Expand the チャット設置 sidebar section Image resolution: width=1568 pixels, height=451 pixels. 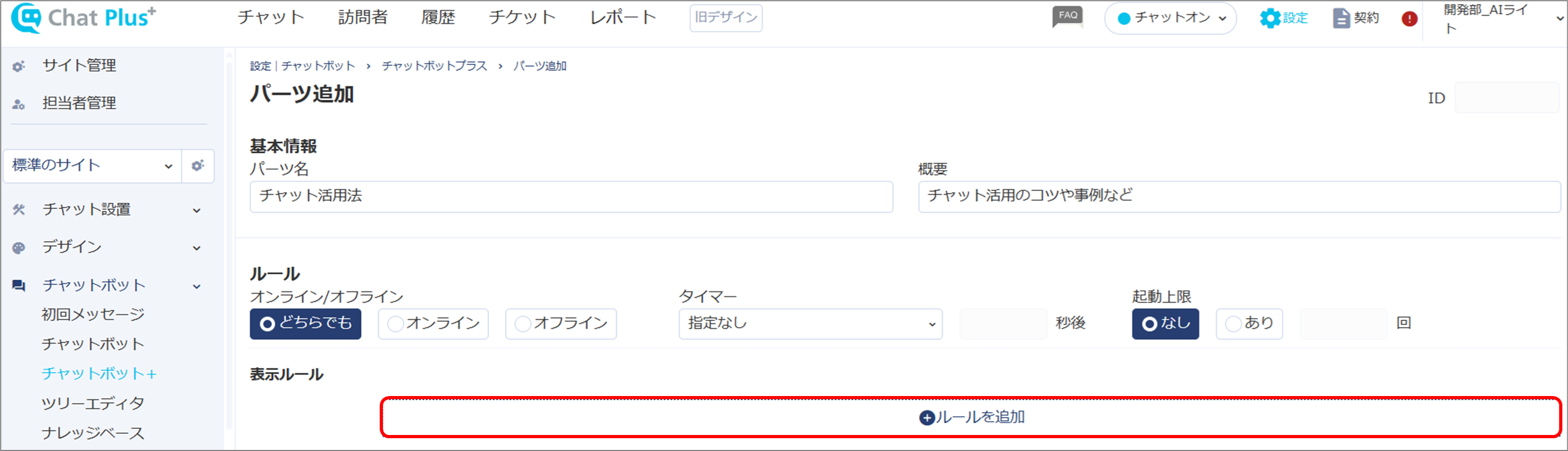(x=197, y=211)
